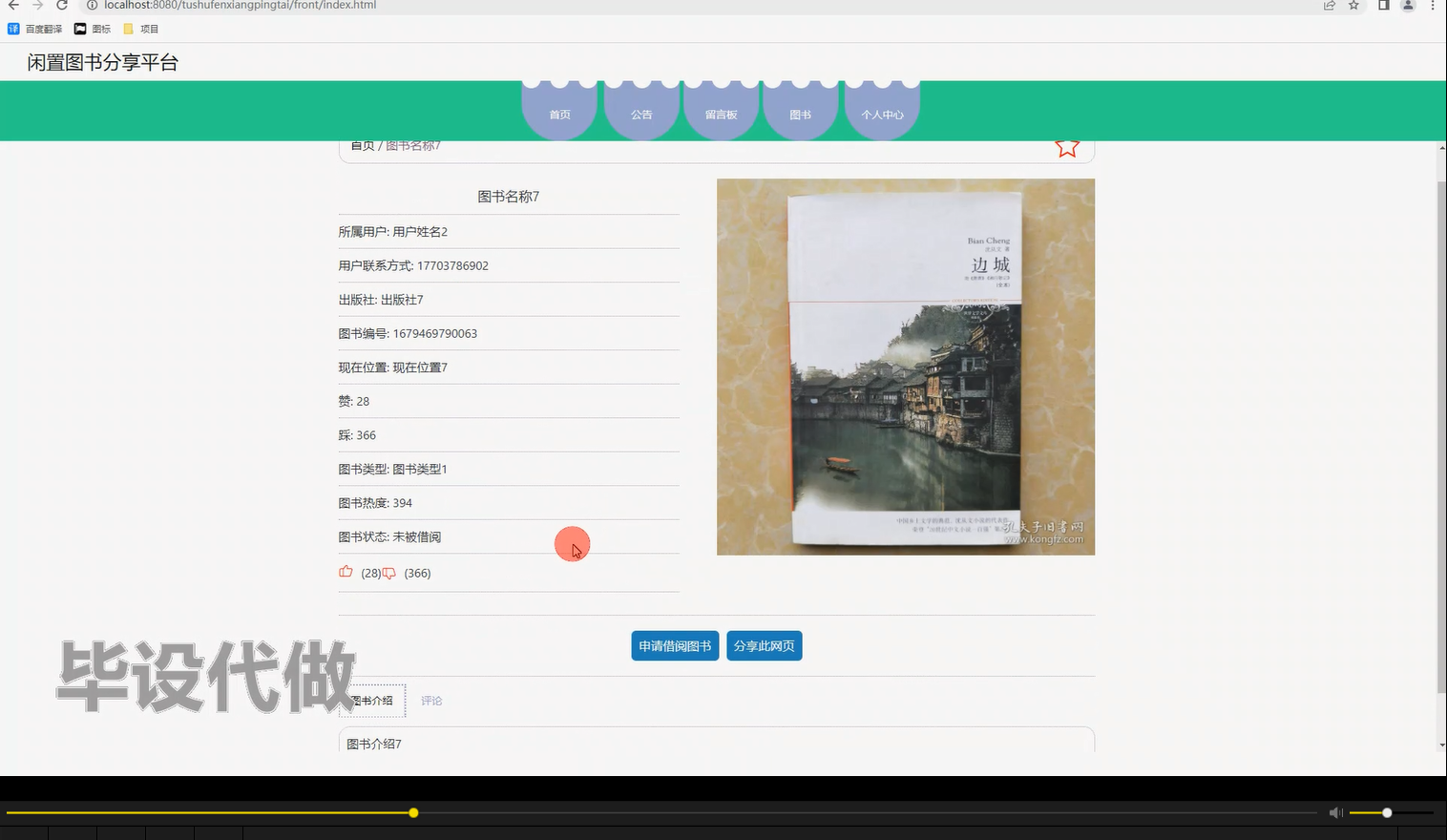Click the 分享此网页 button
This screenshot has width=1447, height=840.
(x=764, y=645)
